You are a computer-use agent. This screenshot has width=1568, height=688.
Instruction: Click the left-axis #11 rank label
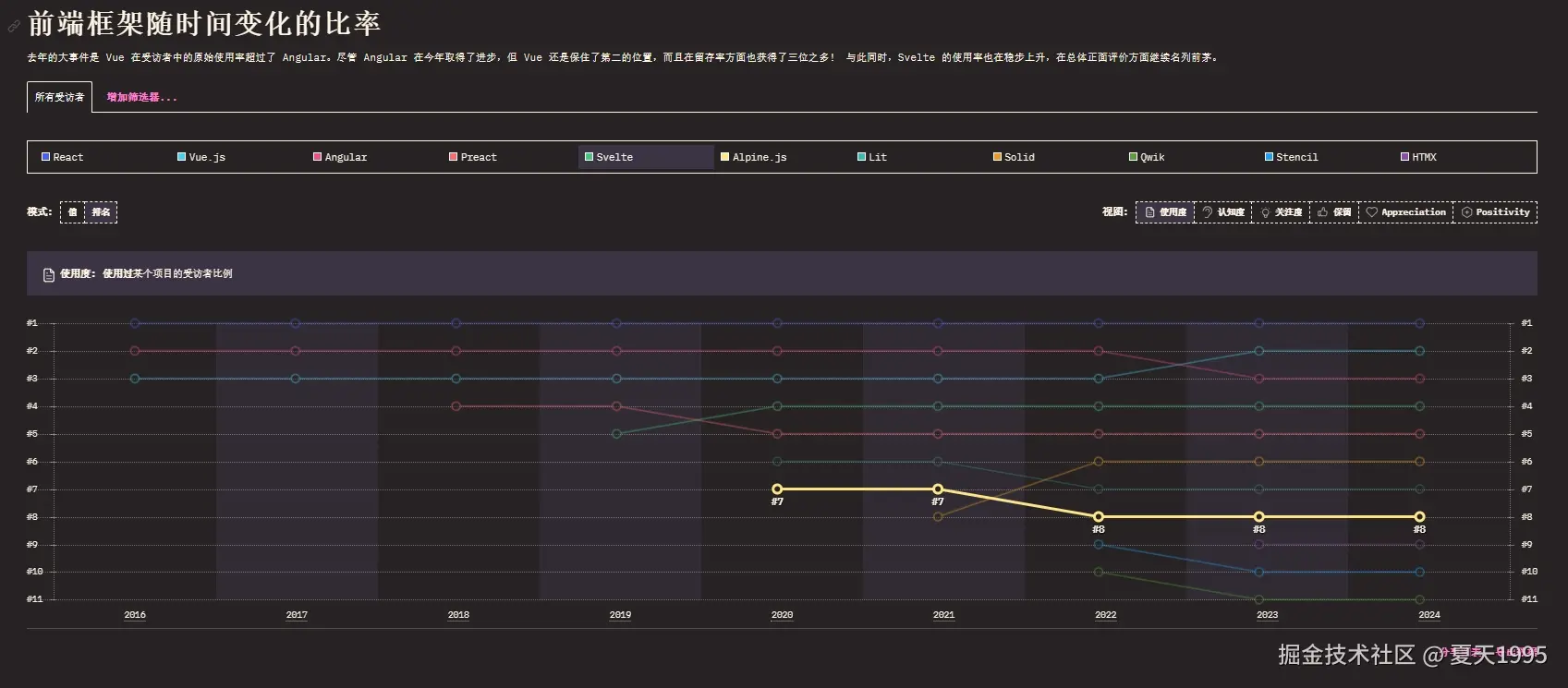[x=34, y=599]
